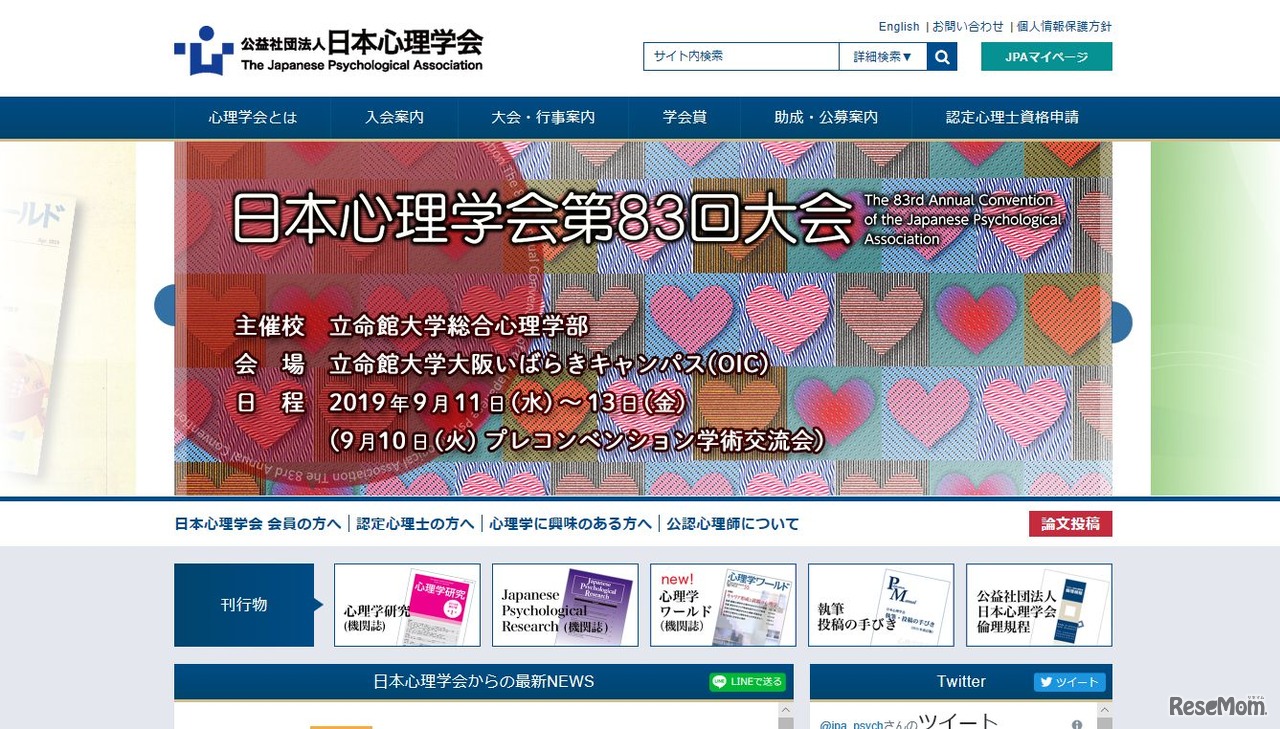
Task: Click the site search magnifier icon
Action: click(x=941, y=57)
